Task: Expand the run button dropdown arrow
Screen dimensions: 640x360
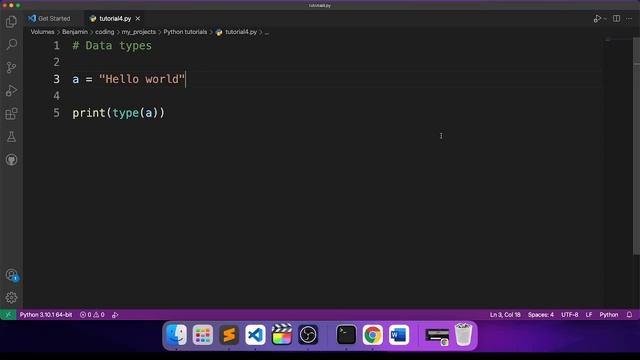Action: [605, 19]
